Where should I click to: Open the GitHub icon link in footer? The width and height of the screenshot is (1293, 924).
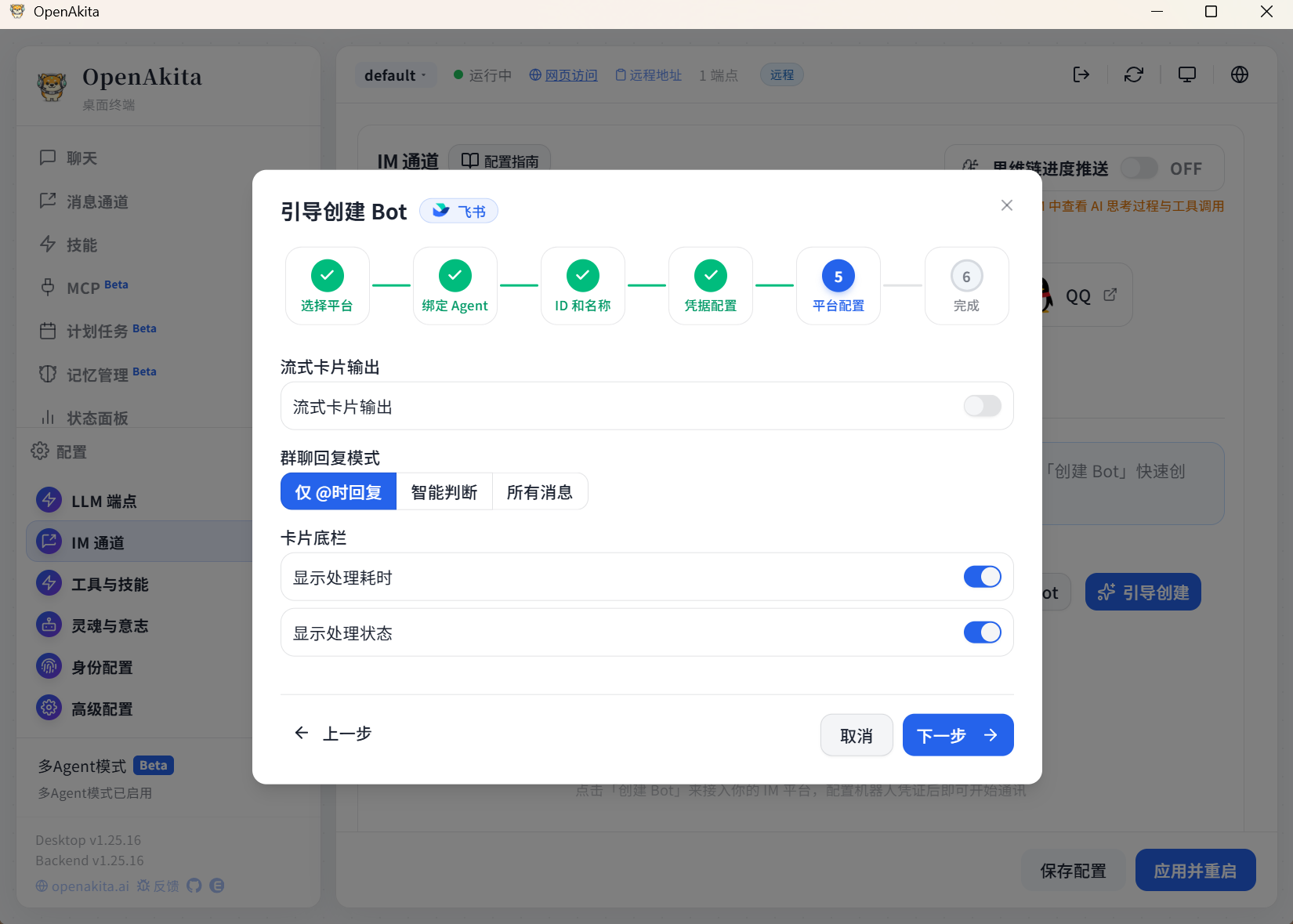coord(194,886)
